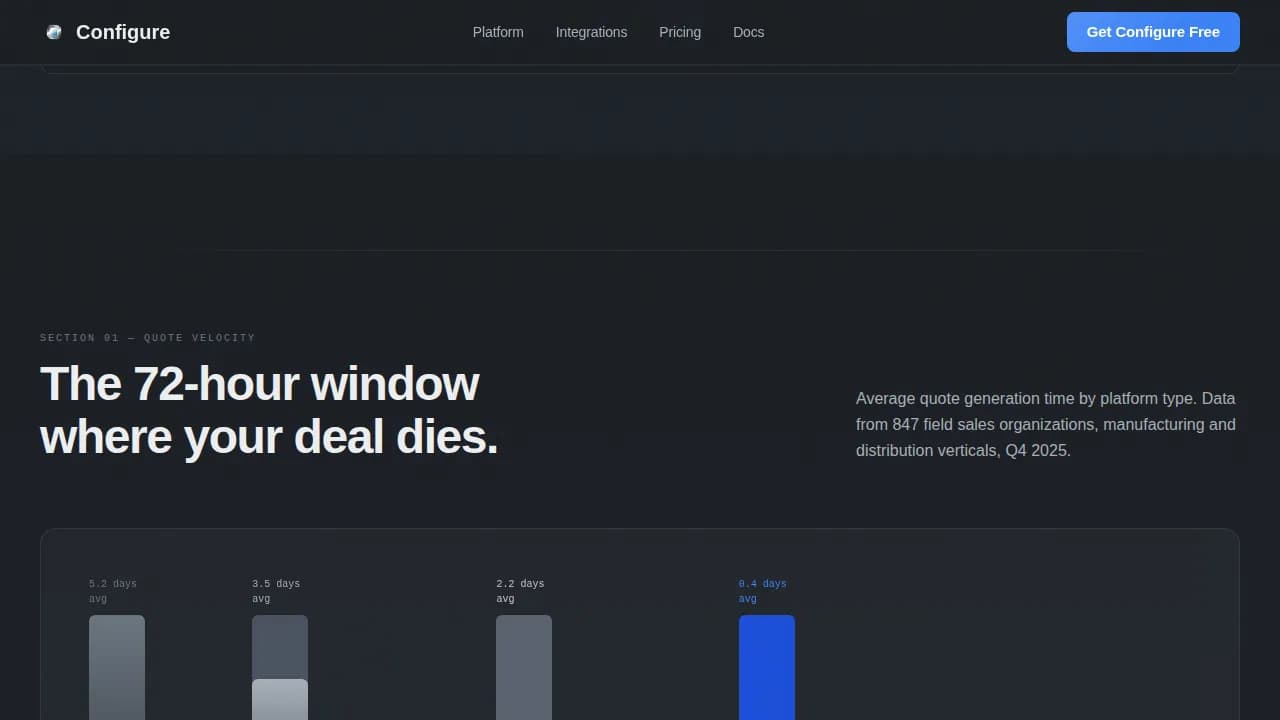Screen dimensions: 1280x720
Task: Click the Get Configure Free button
Action: (1153, 32)
